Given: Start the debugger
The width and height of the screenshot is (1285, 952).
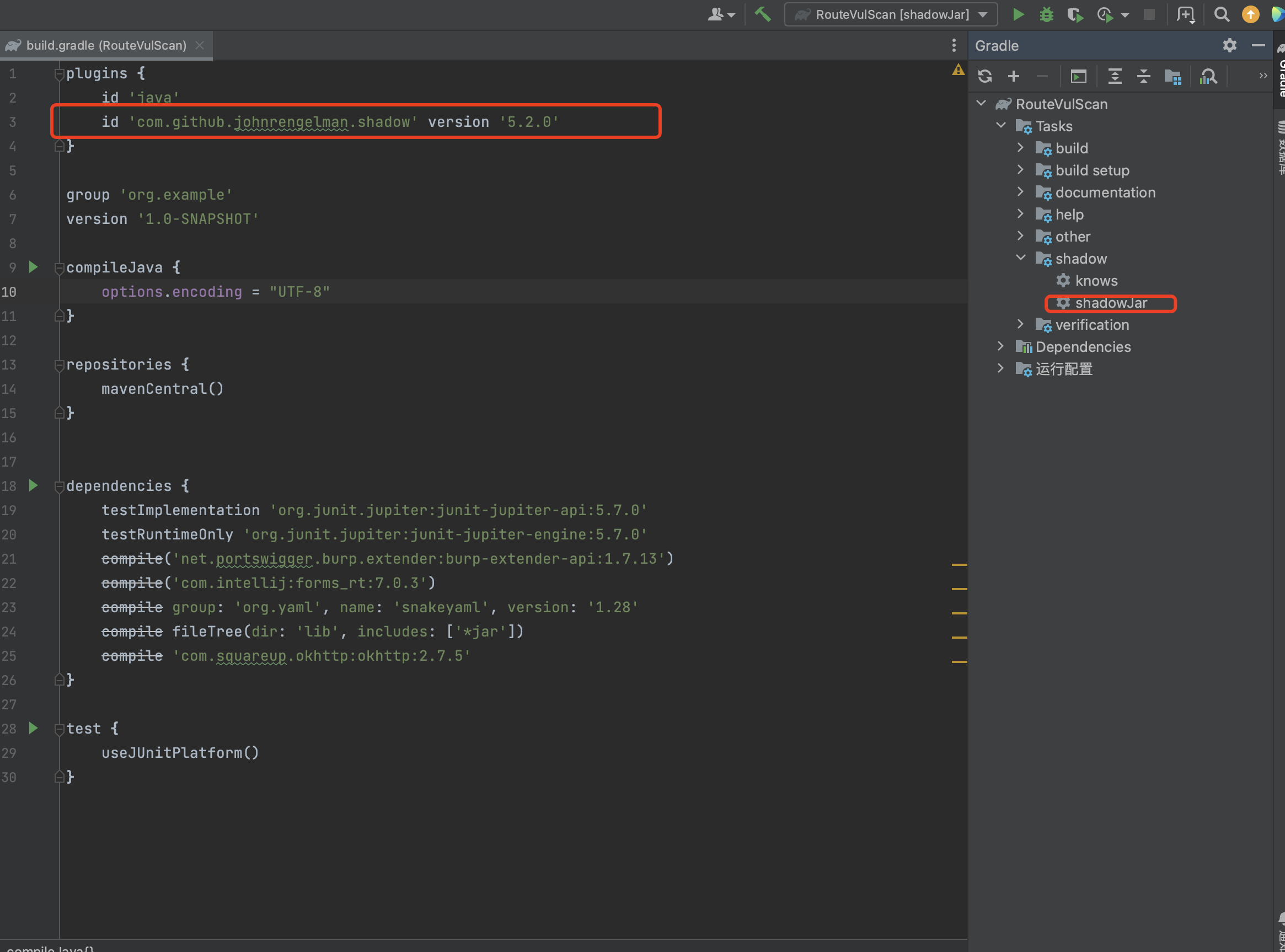Looking at the screenshot, I should 1046,14.
